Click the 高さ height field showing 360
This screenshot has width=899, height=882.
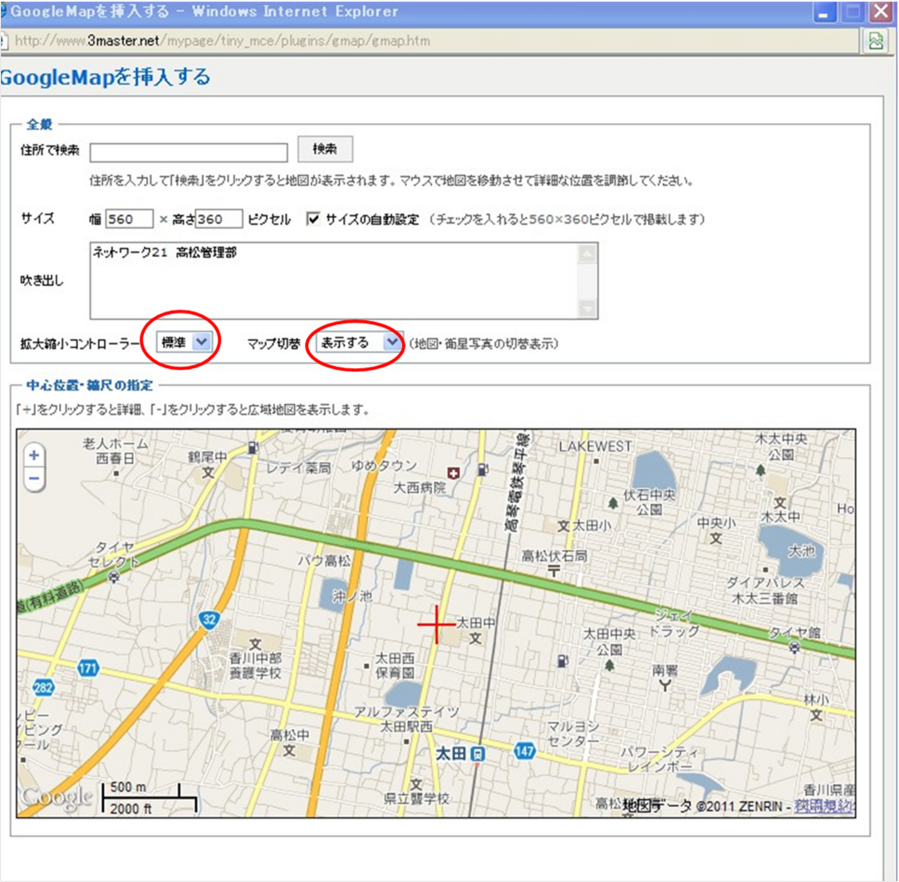(x=218, y=219)
